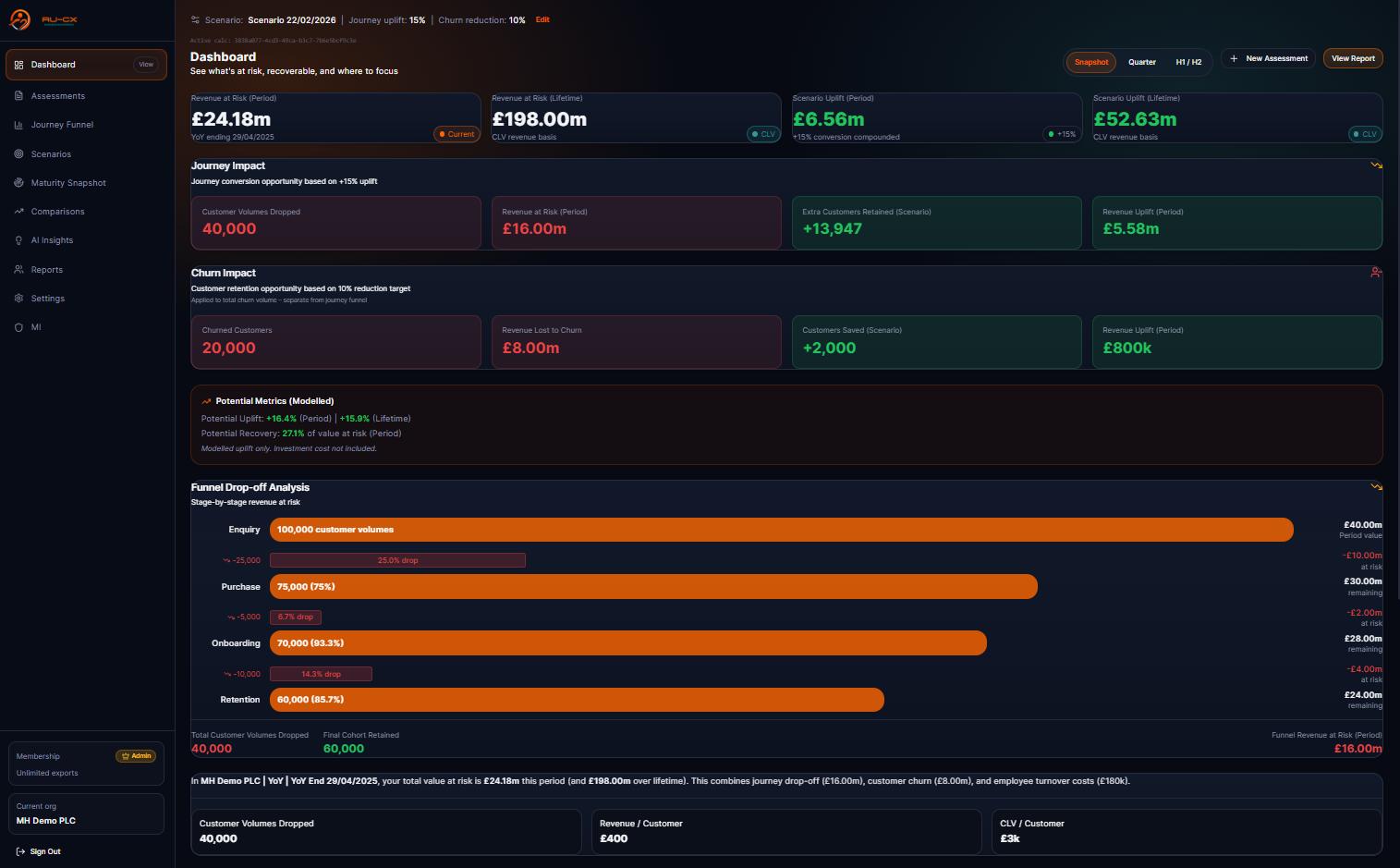The width and height of the screenshot is (1400, 868).
Task: Click the AI Insights lightbulb icon
Action: coord(18,240)
